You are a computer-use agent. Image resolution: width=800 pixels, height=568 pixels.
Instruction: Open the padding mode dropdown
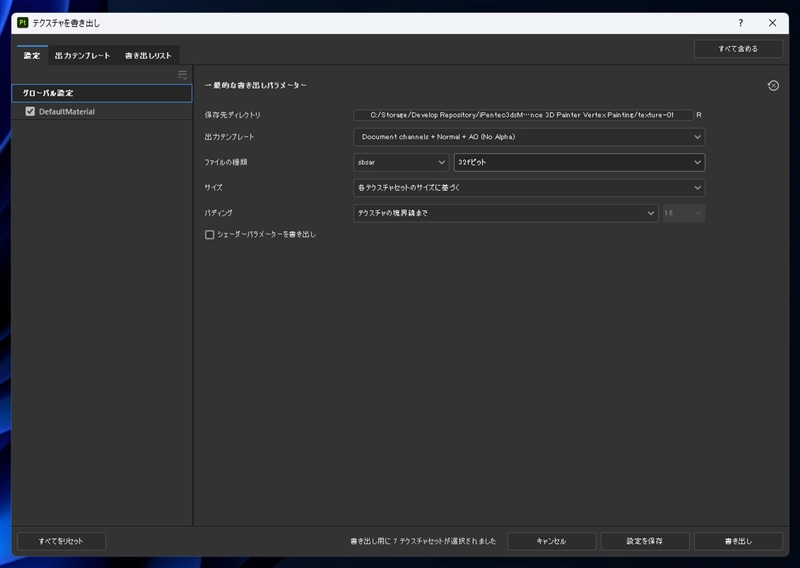coord(506,213)
